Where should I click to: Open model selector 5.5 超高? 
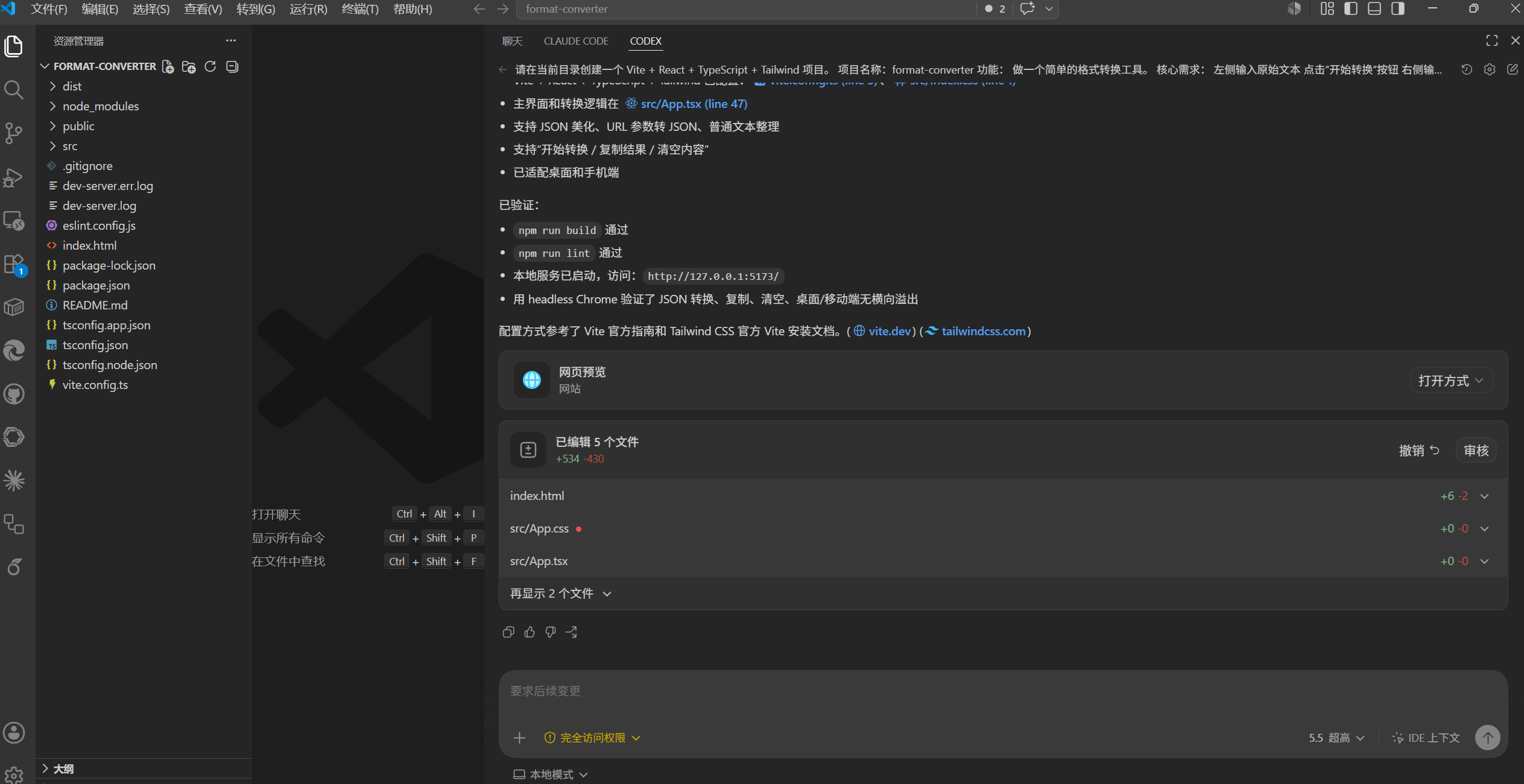coord(1336,738)
